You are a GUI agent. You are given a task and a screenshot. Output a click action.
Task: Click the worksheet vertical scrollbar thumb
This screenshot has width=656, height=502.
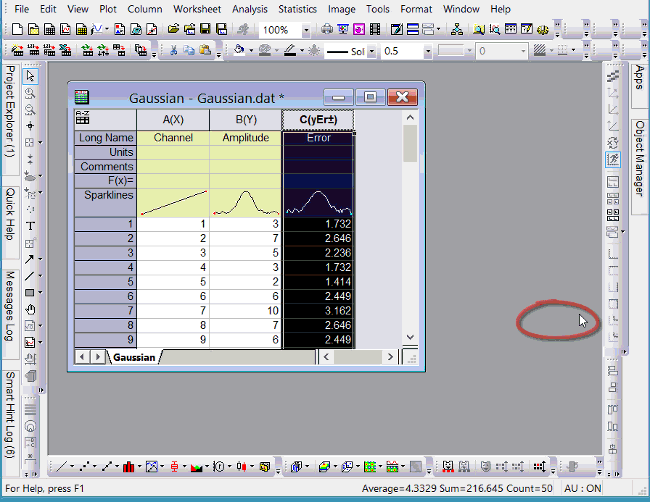pos(410,143)
